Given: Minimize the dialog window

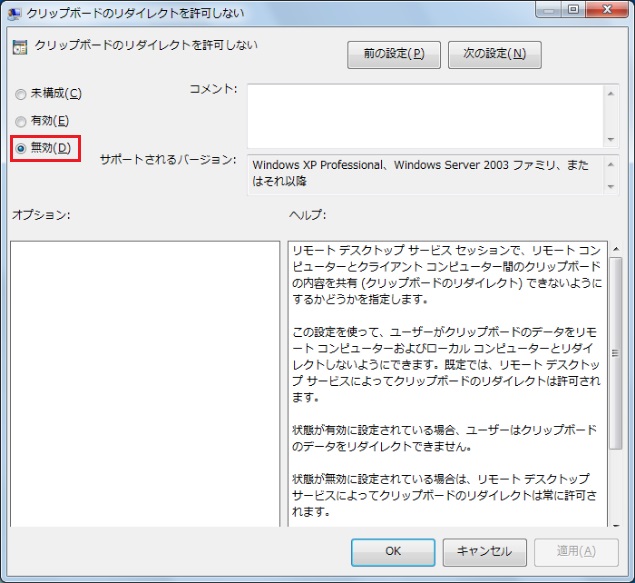Looking at the screenshot, I should pos(549,9).
